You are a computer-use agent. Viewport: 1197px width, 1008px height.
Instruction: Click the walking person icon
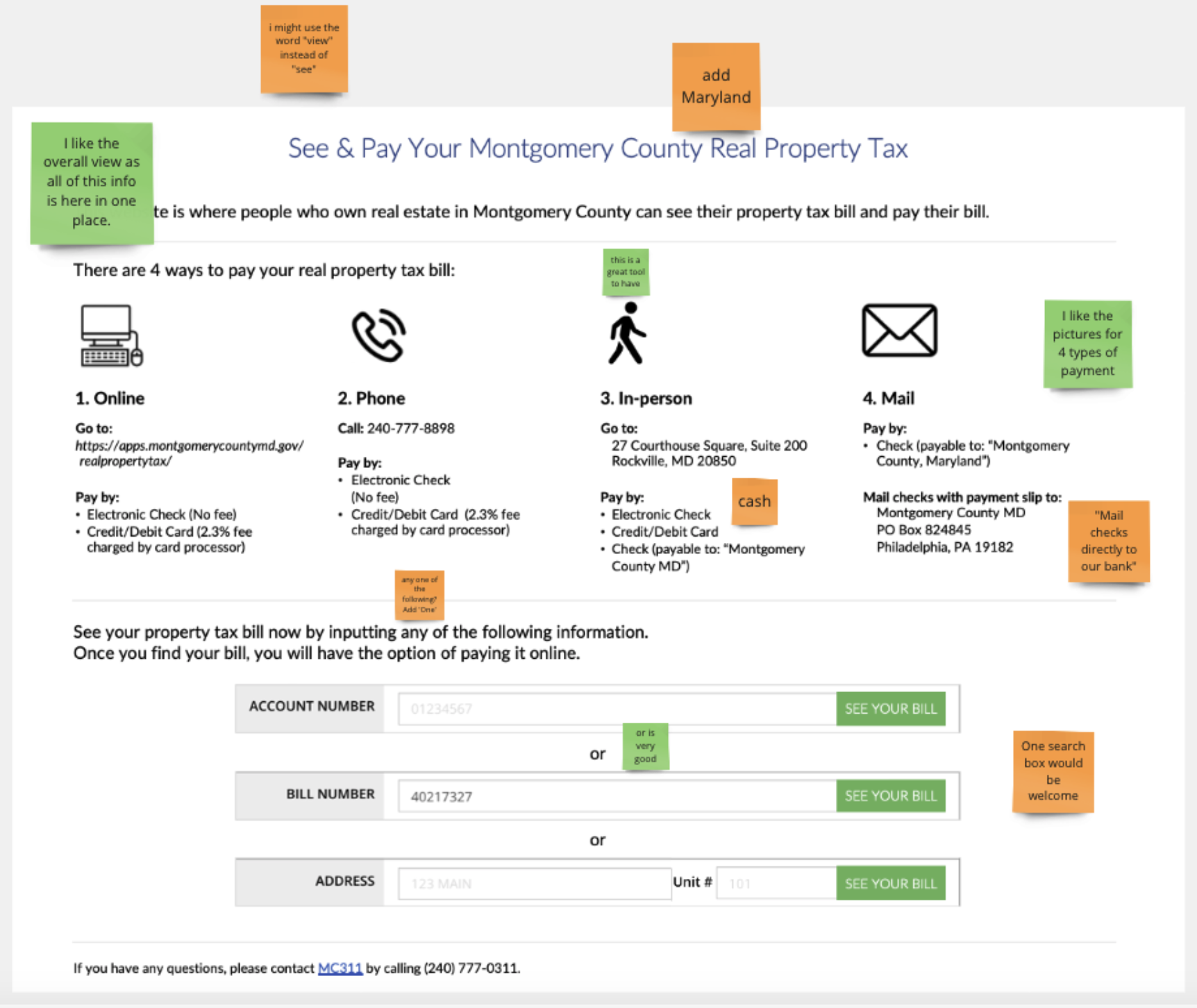[627, 333]
